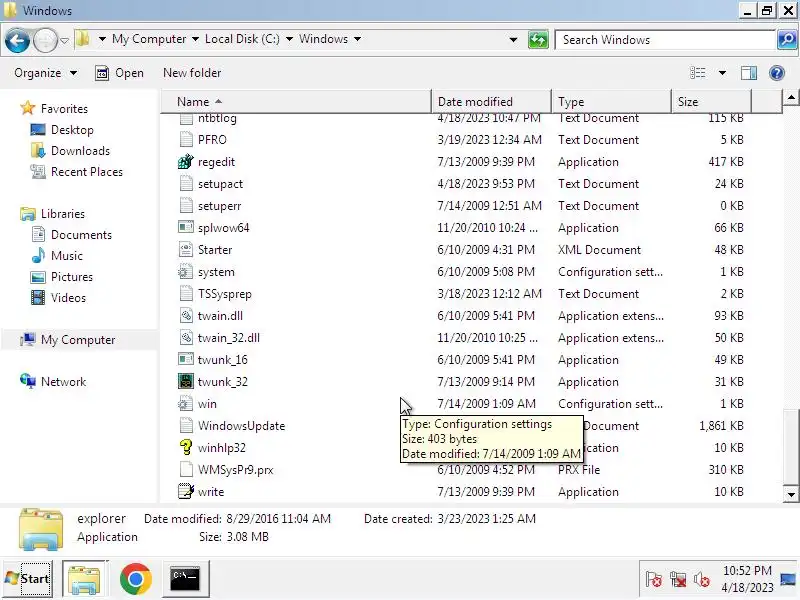The width and height of the screenshot is (800, 600).
Task: Sort by Date modified column
Action: [491, 102]
